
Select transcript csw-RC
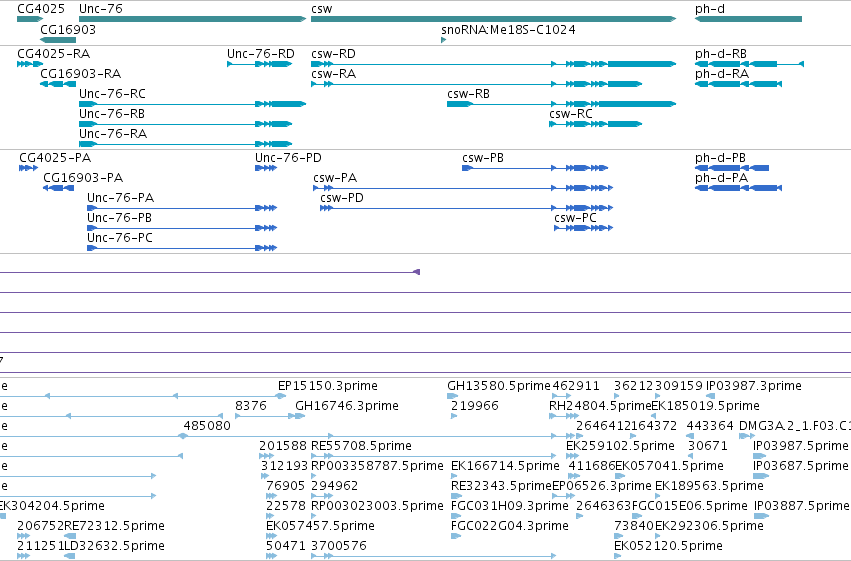[596, 124]
